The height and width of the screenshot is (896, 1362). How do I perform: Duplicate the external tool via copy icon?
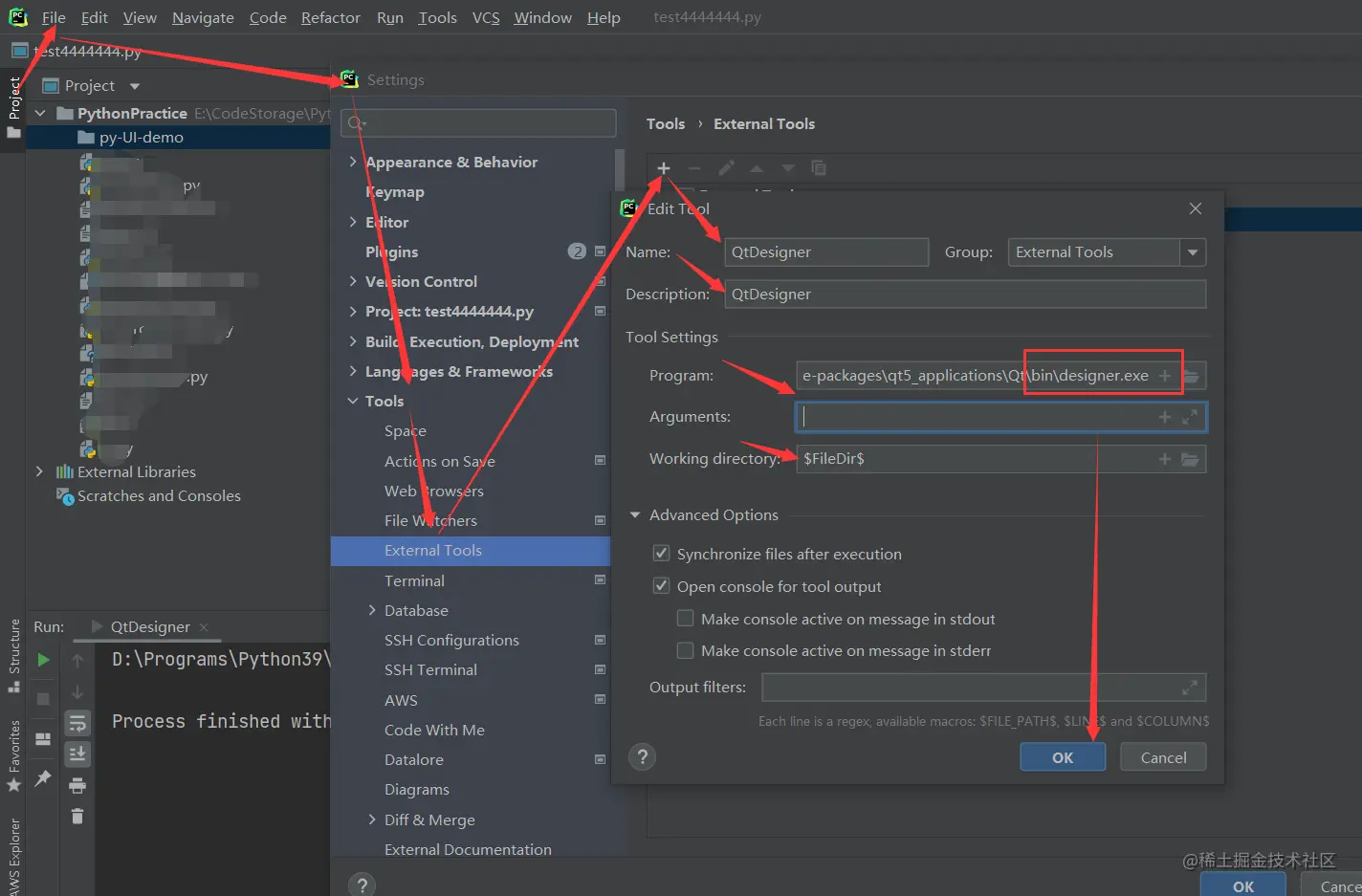(x=819, y=167)
